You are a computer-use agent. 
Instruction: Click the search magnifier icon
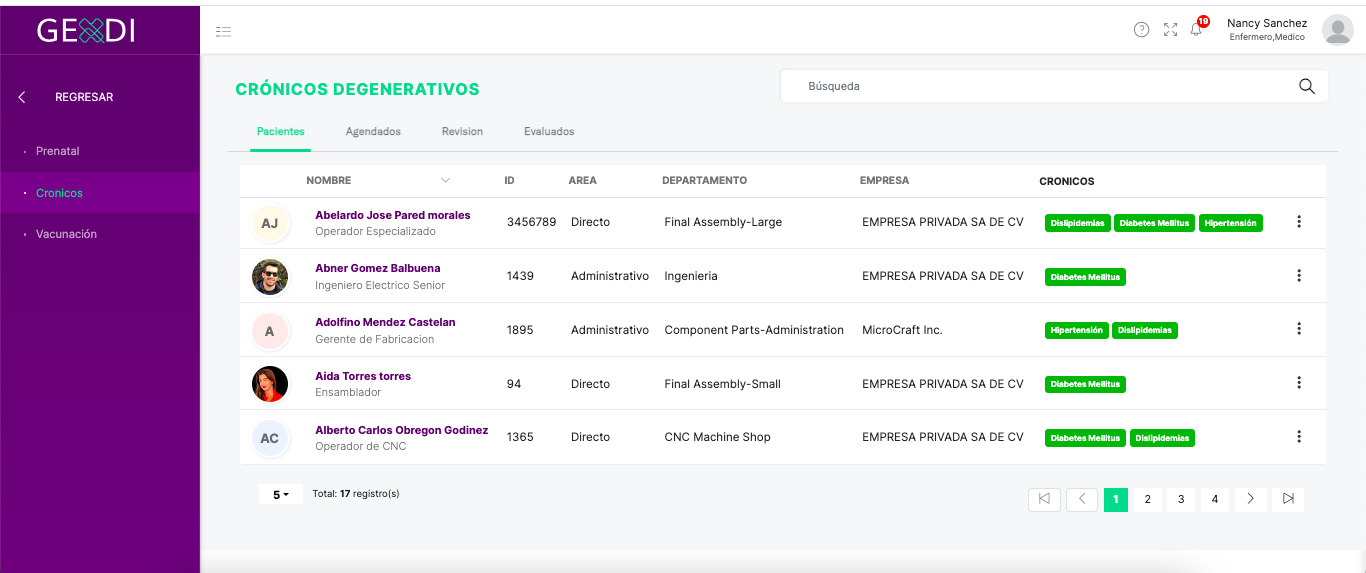pos(1306,86)
